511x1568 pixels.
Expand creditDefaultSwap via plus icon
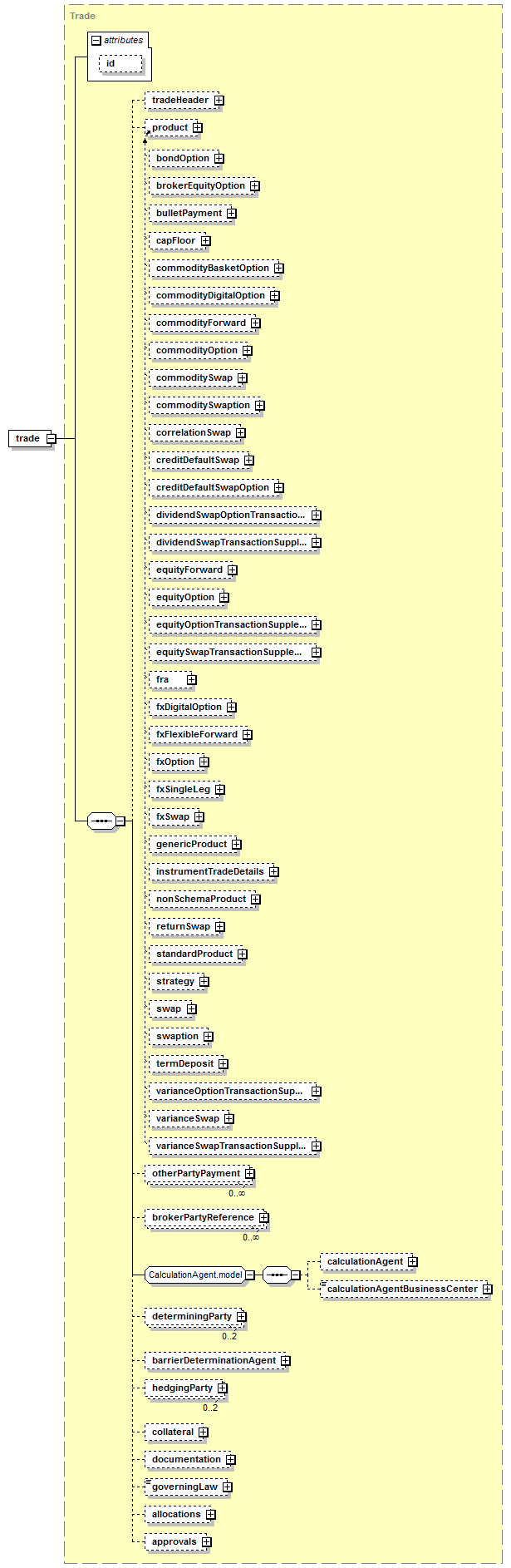coord(248,460)
